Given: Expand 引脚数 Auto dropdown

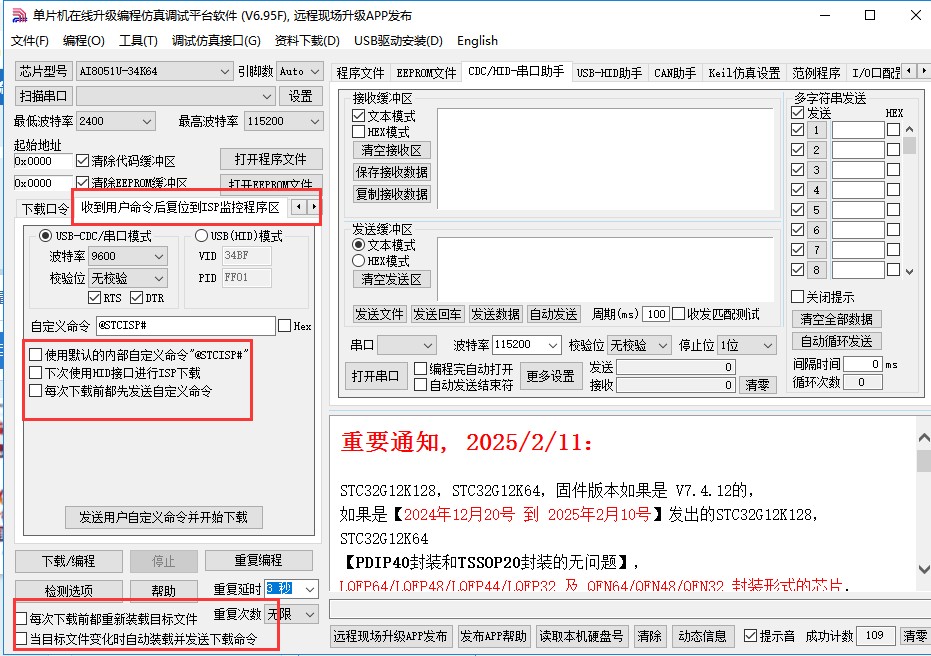Looking at the screenshot, I should (315, 71).
